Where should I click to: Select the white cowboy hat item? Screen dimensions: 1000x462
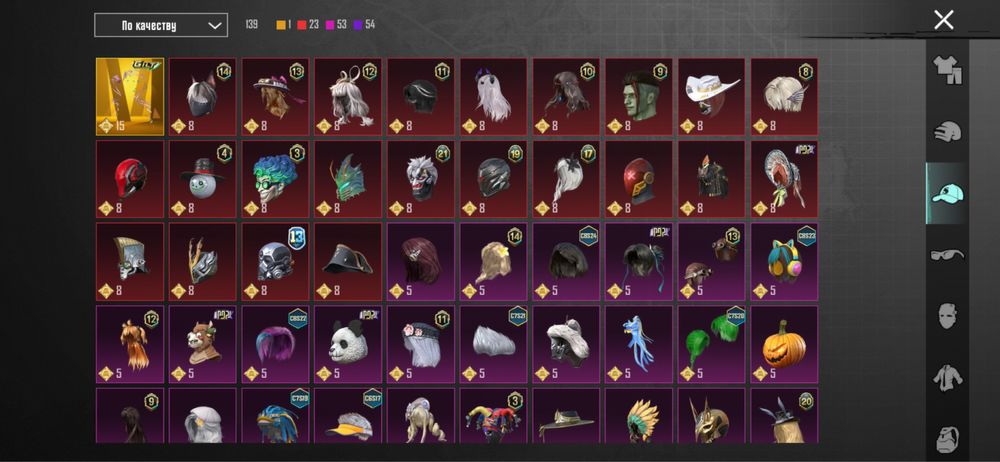point(712,96)
